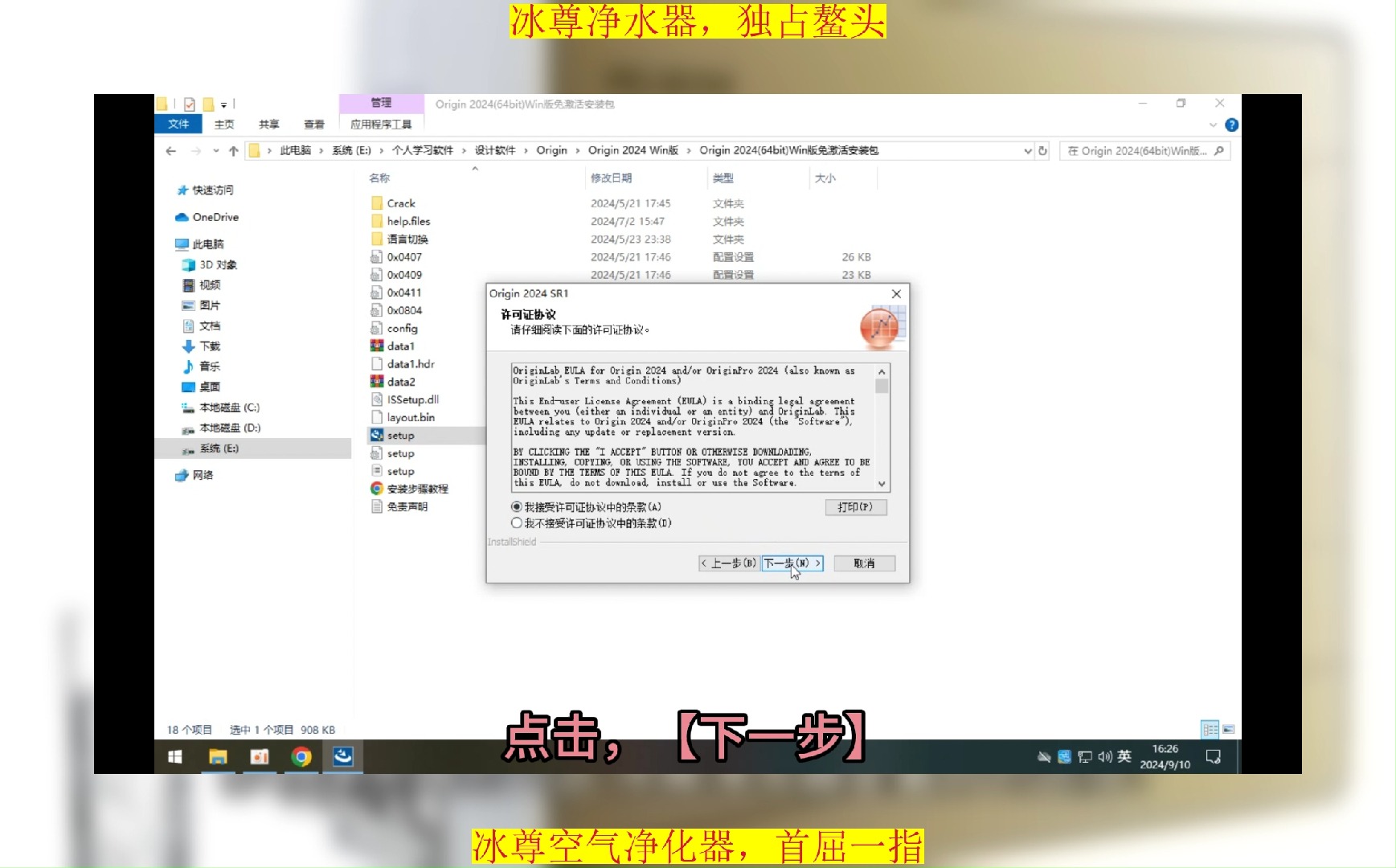The height and width of the screenshot is (868, 1396).
Task: Open Chrome from the taskbar
Action: pos(301,756)
